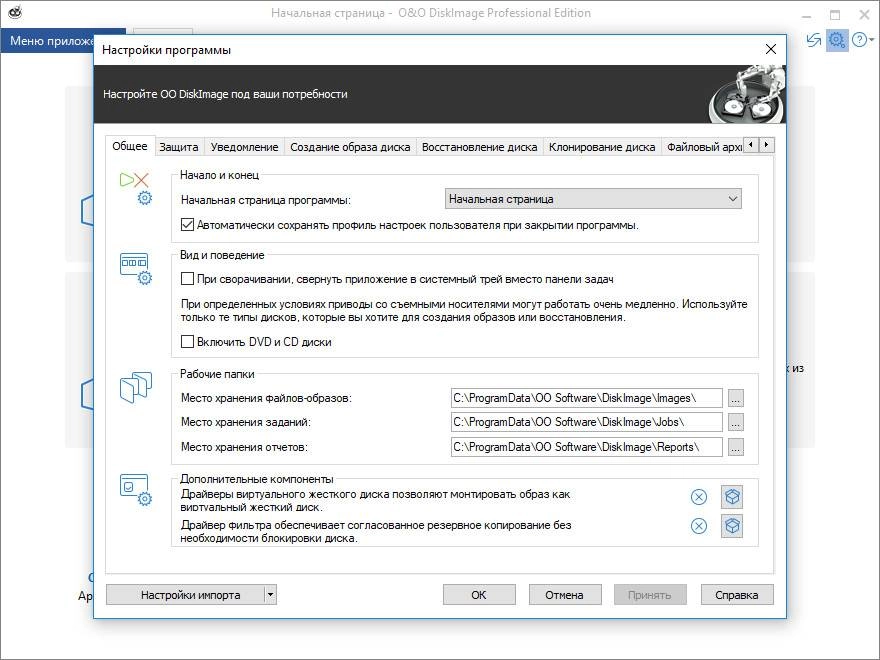This screenshot has height=660, width=880.
Task: Open the Клонирование диска tab
Action: (x=602, y=147)
